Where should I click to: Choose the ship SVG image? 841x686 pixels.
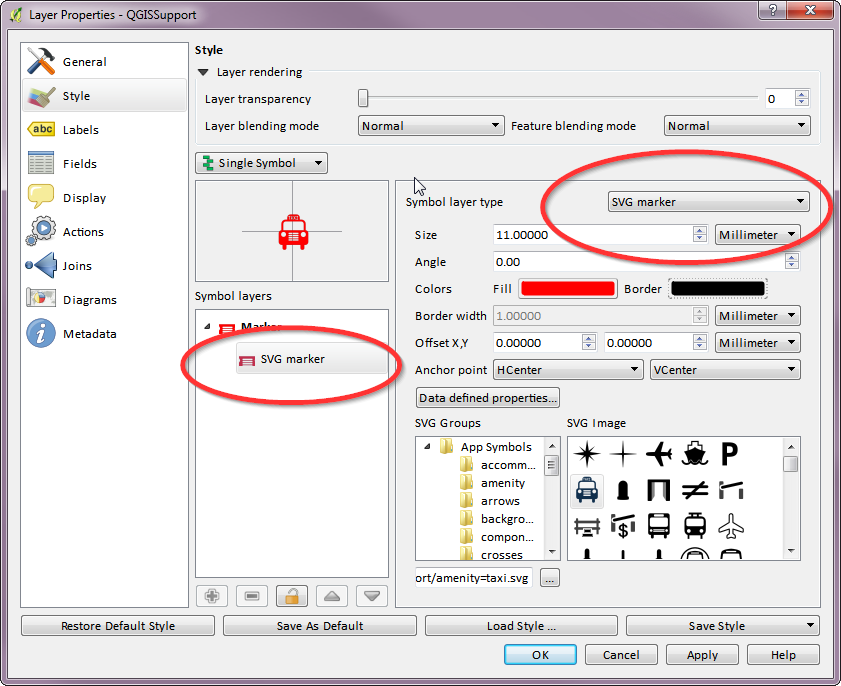click(695, 454)
